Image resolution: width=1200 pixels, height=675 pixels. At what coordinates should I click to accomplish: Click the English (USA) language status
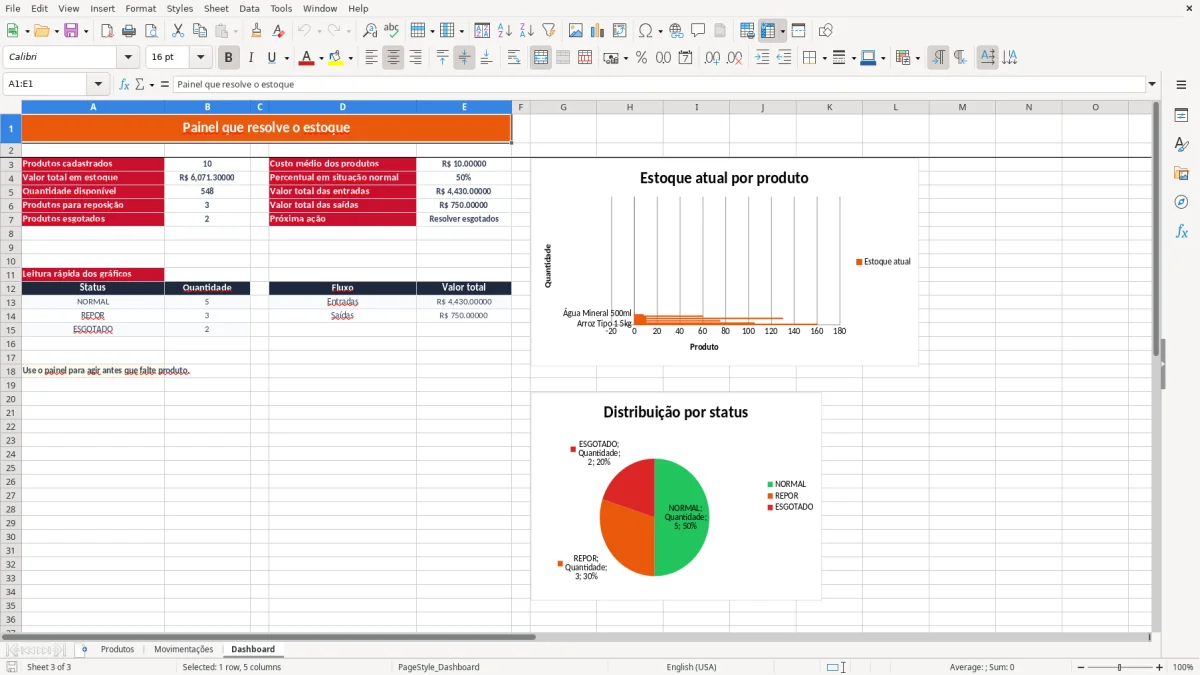[x=691, y=667]
